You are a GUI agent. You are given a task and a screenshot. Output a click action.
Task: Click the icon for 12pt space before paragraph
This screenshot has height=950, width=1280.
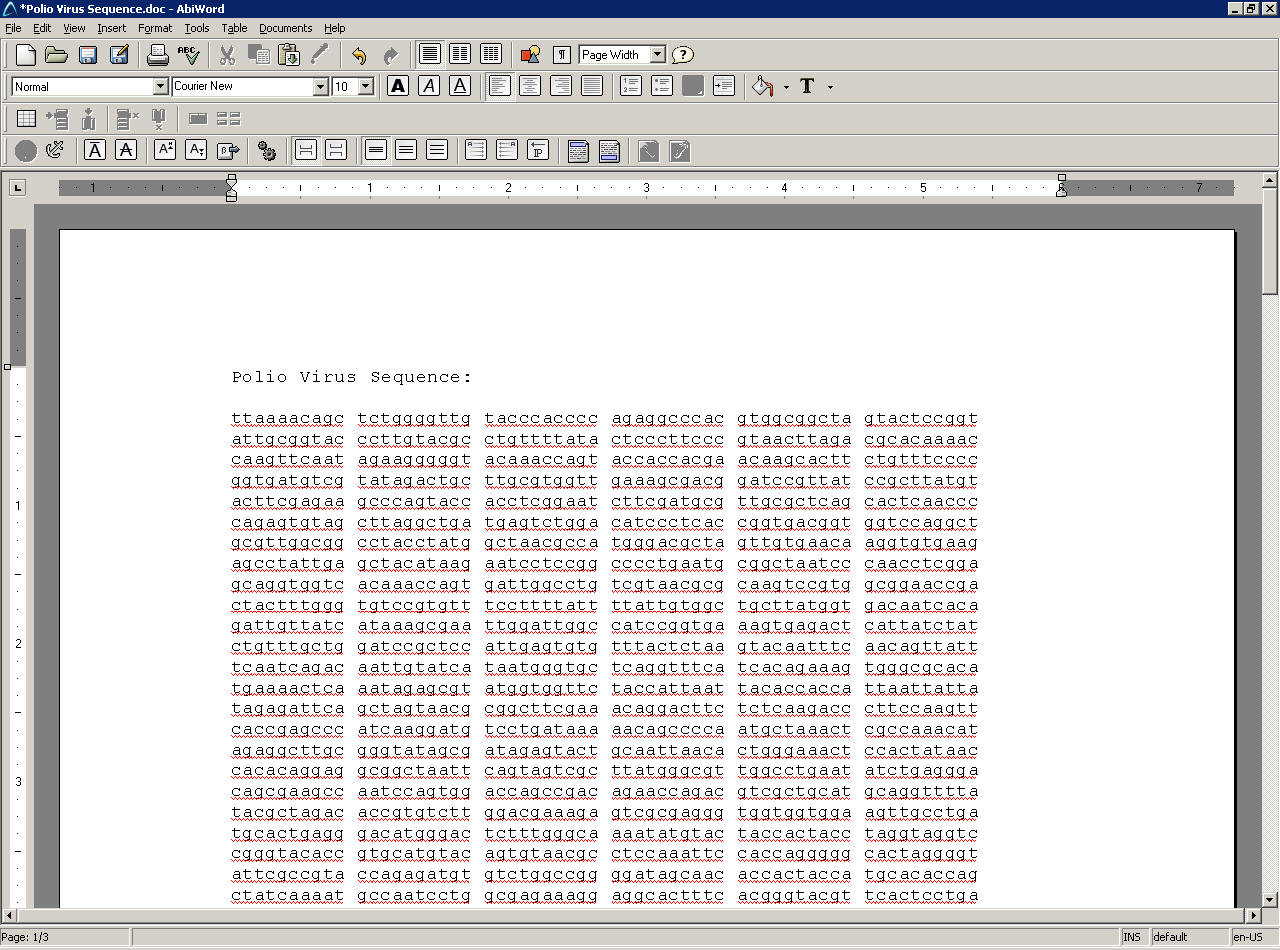click(x=336, y=151)
